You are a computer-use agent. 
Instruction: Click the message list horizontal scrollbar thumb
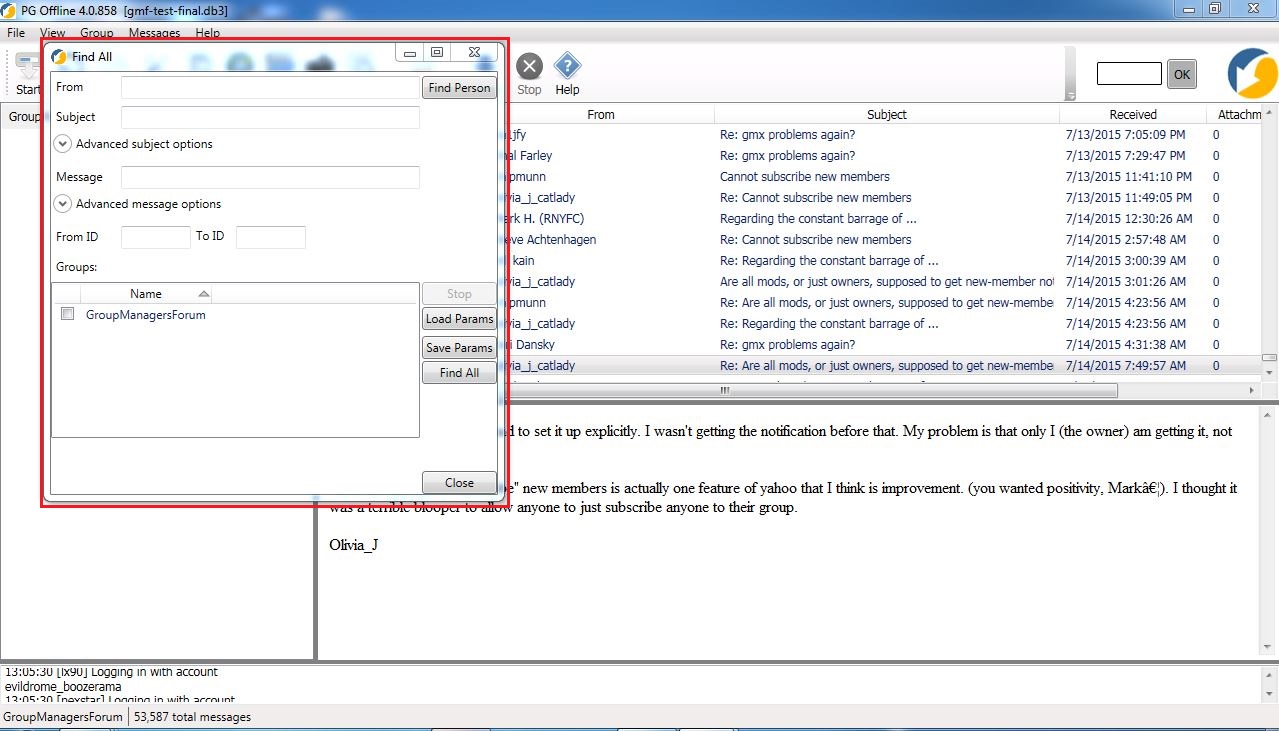725,390
